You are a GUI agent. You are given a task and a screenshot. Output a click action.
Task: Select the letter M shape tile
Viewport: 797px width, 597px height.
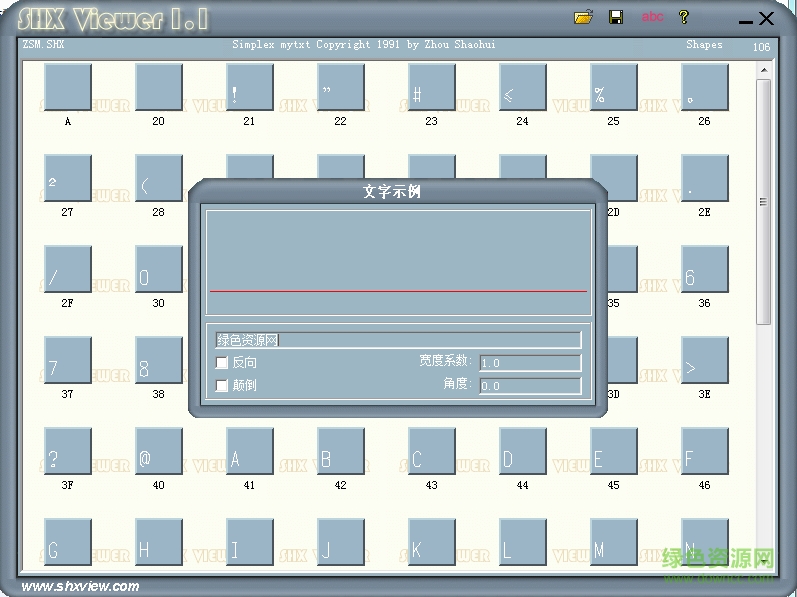pos(614,542)
